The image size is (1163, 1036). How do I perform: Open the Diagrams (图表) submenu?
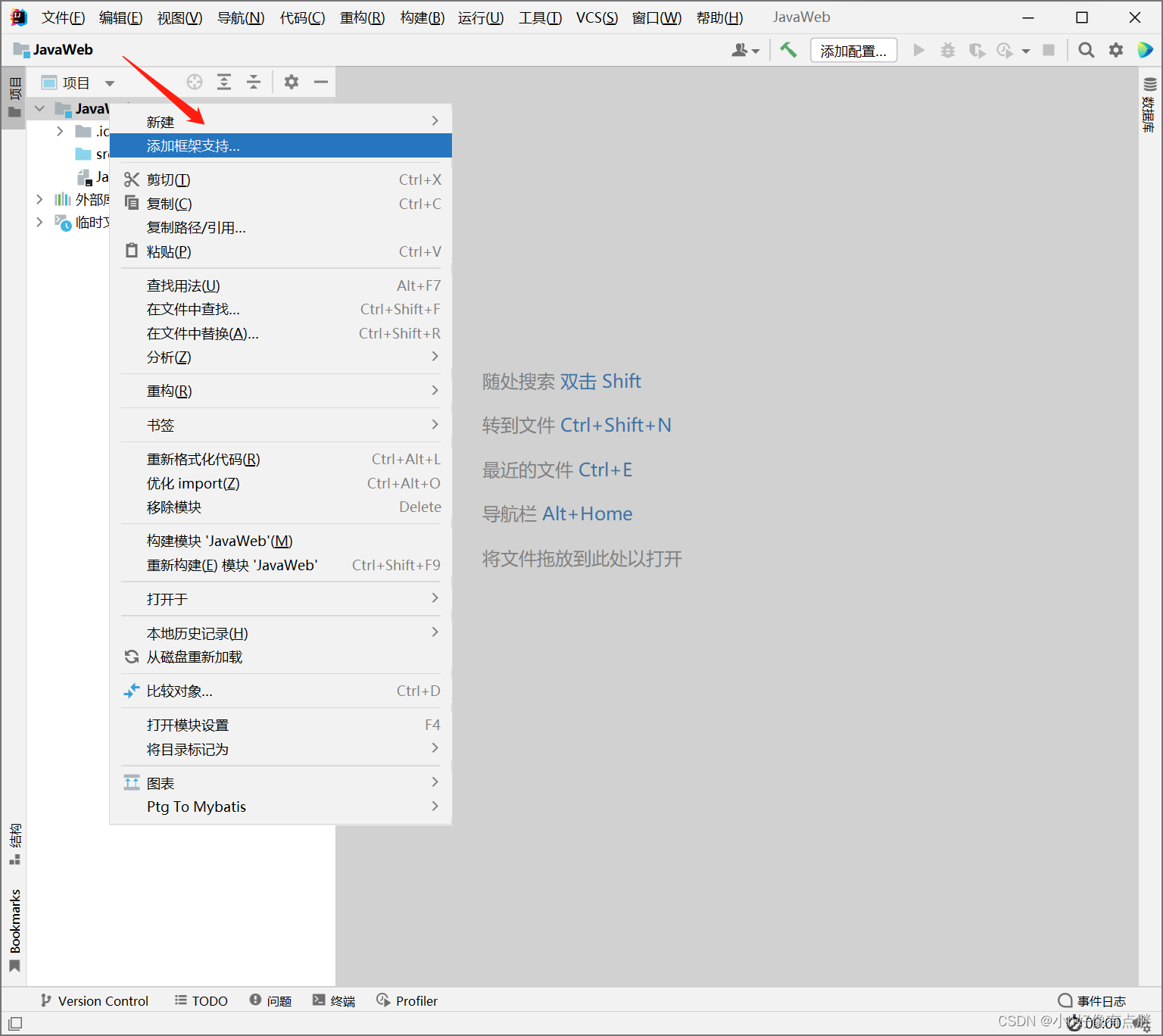tap(281, 783)
